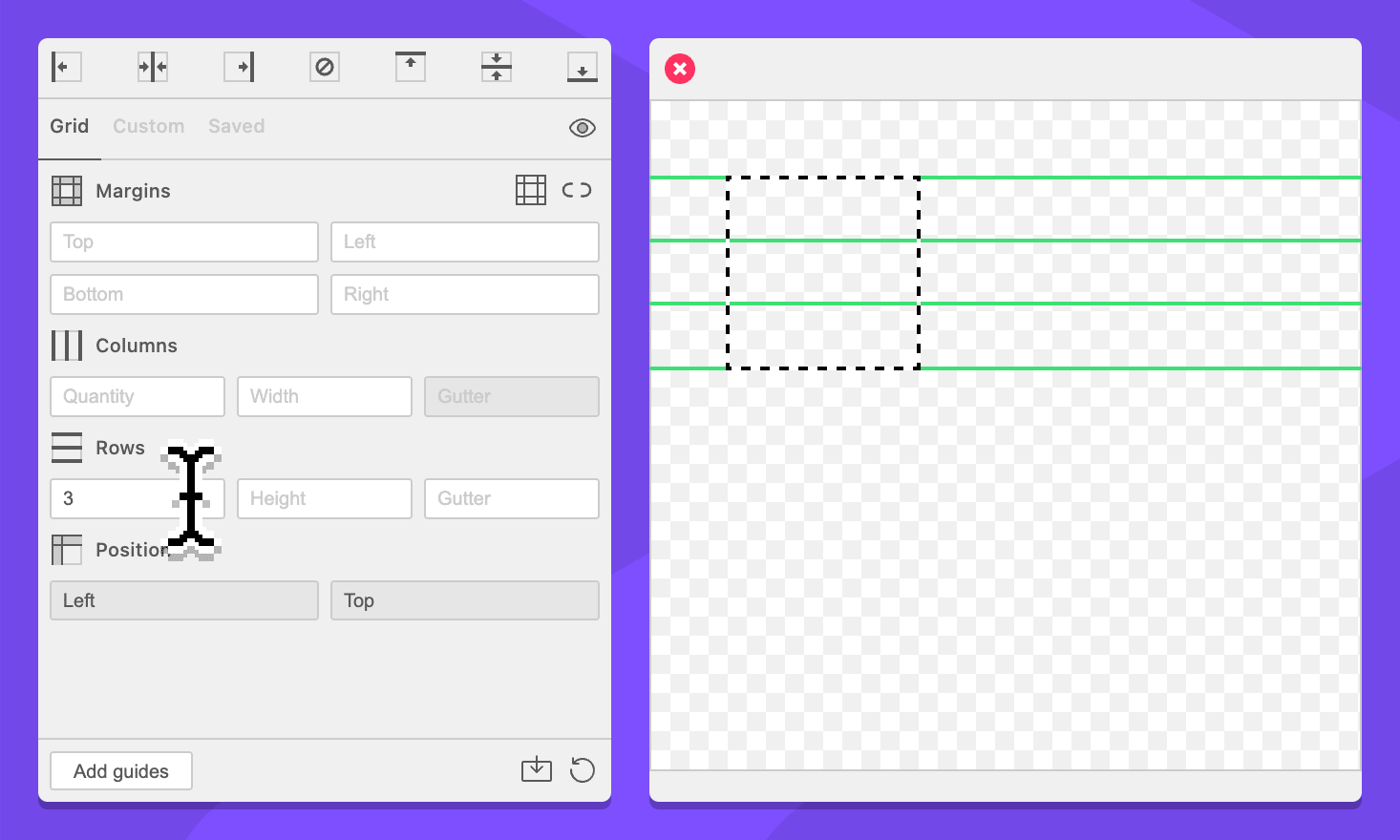Toggle guide visibility with the eye icon
The width and height of the screenshot is (1400, 840).
coord(583,128)
